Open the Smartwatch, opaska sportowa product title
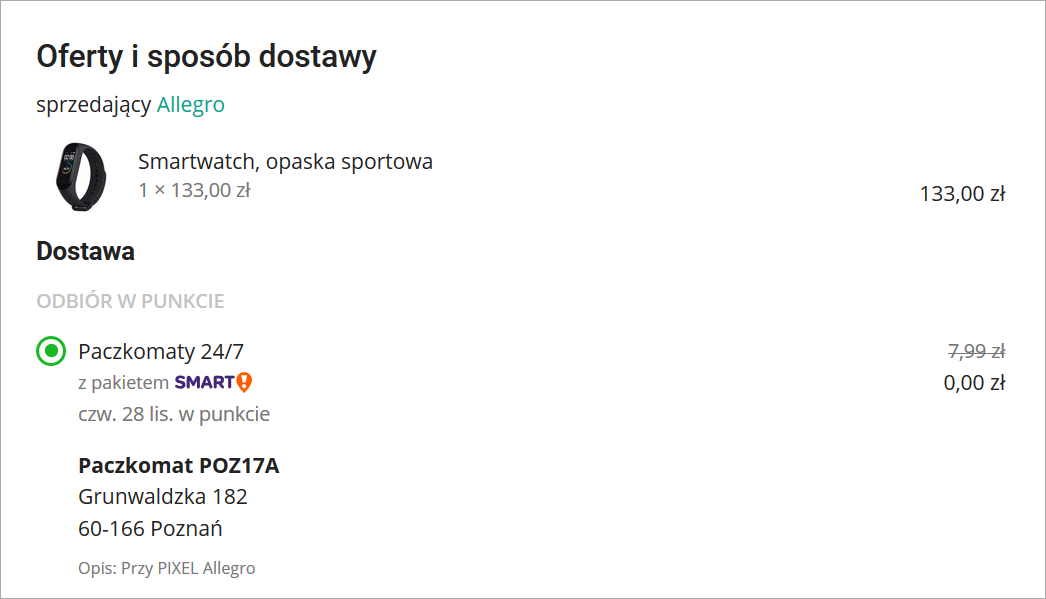 285,161
